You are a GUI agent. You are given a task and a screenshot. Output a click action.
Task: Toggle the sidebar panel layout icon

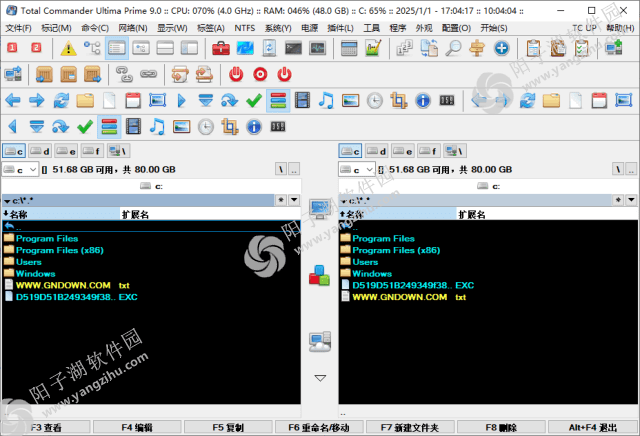[189, 48]
